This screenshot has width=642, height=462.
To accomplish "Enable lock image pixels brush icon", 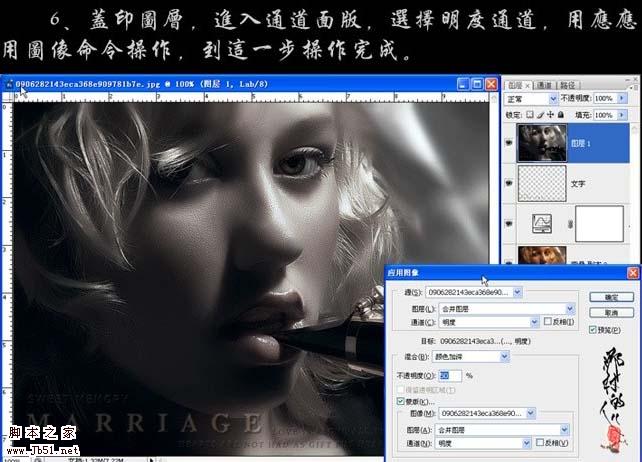I will (540, 115).
